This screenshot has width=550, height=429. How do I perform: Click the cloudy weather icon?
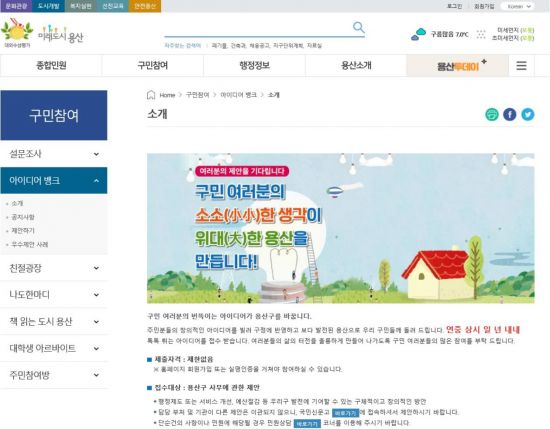point(418,34)
